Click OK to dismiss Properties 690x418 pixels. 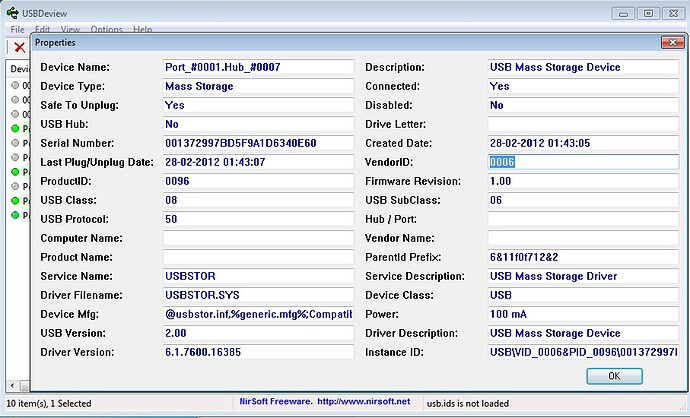pos(614,376)
